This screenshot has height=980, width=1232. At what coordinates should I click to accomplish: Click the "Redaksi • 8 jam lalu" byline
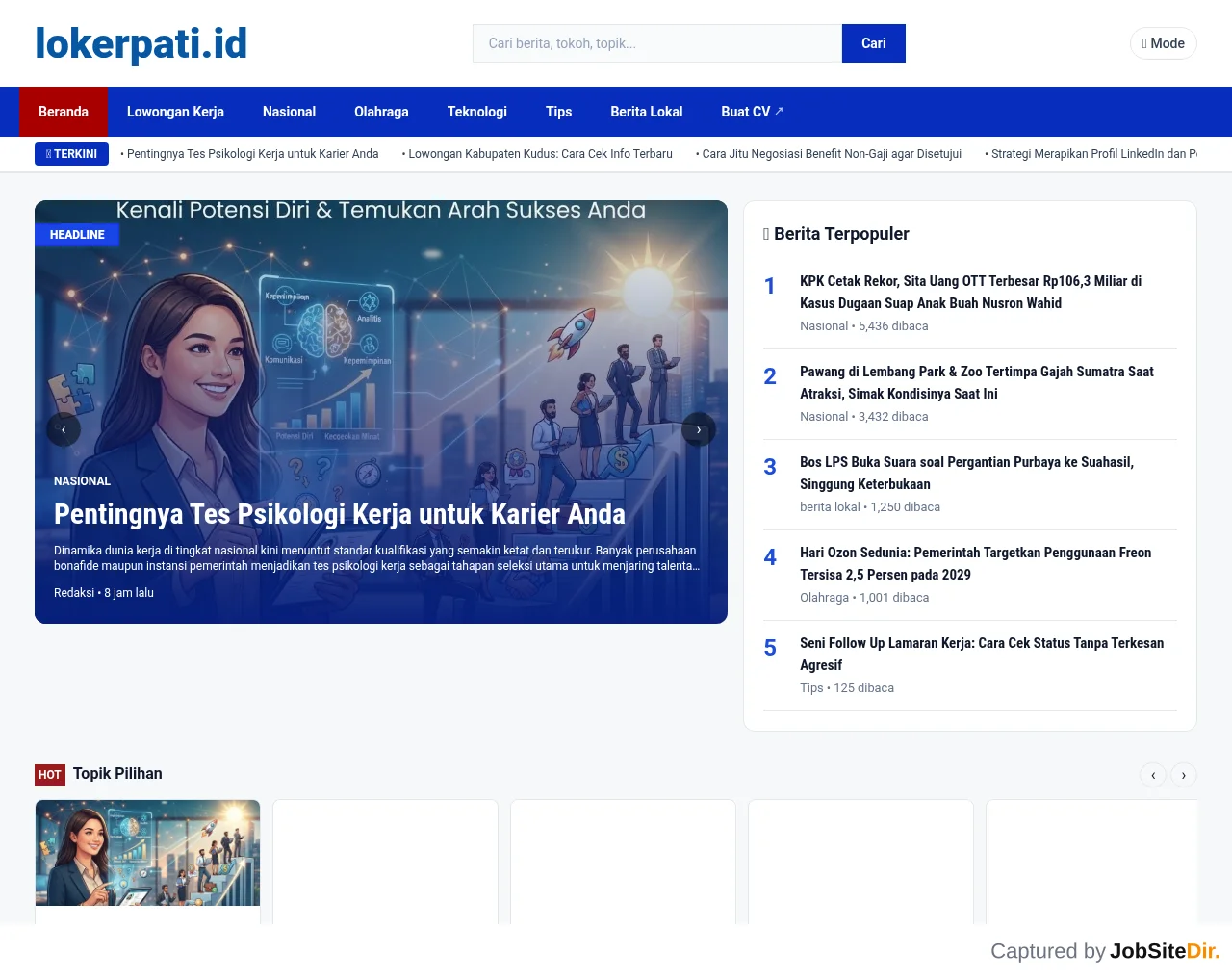[x=104, y=593]
